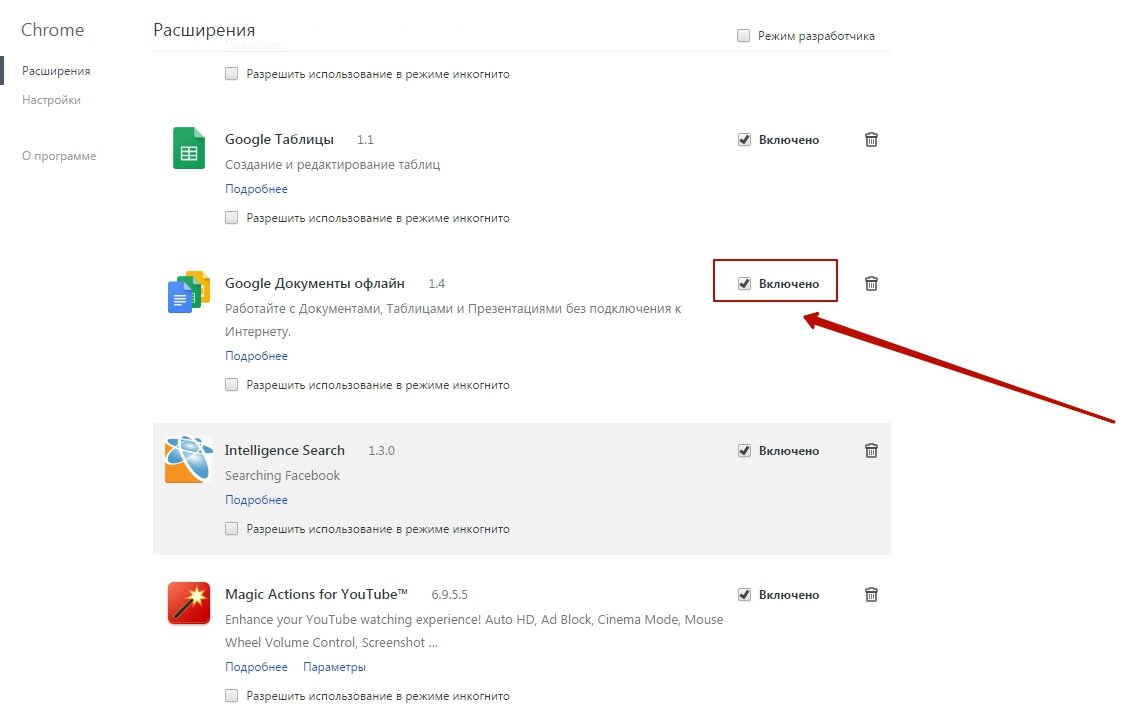Click the Intelligence Search extension icon

point(189,460)
